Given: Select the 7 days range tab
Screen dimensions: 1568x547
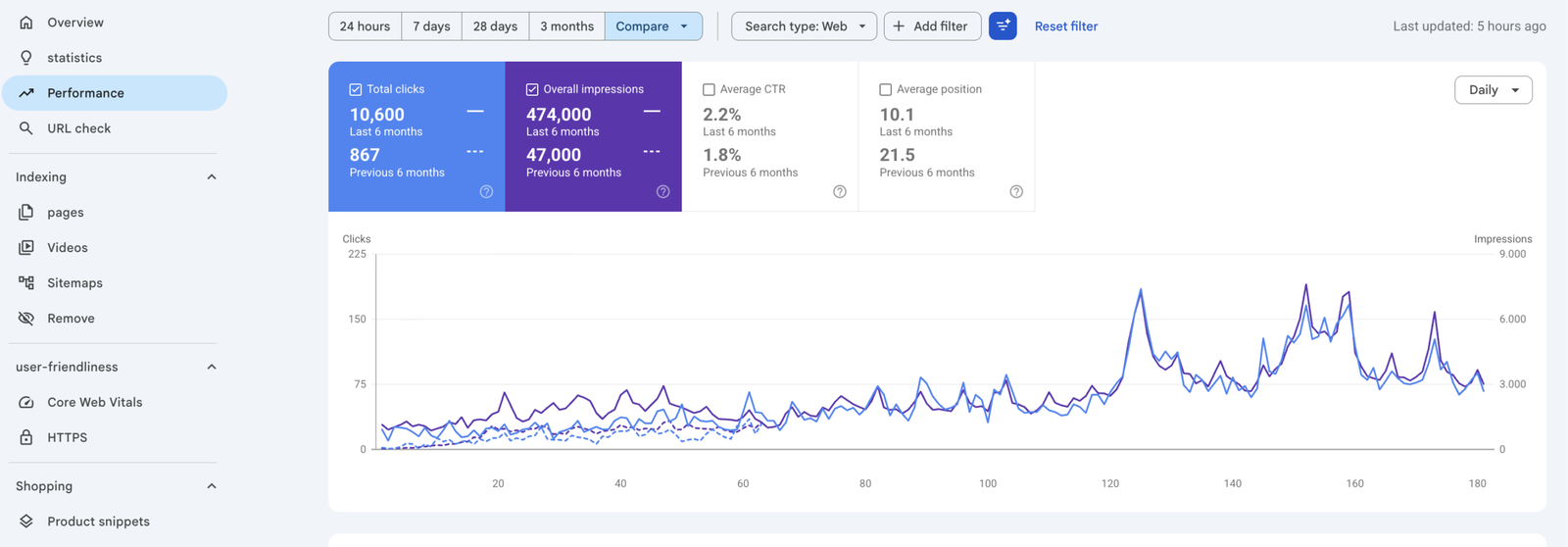Looking at the screenshot, I should tap(431, 26).
